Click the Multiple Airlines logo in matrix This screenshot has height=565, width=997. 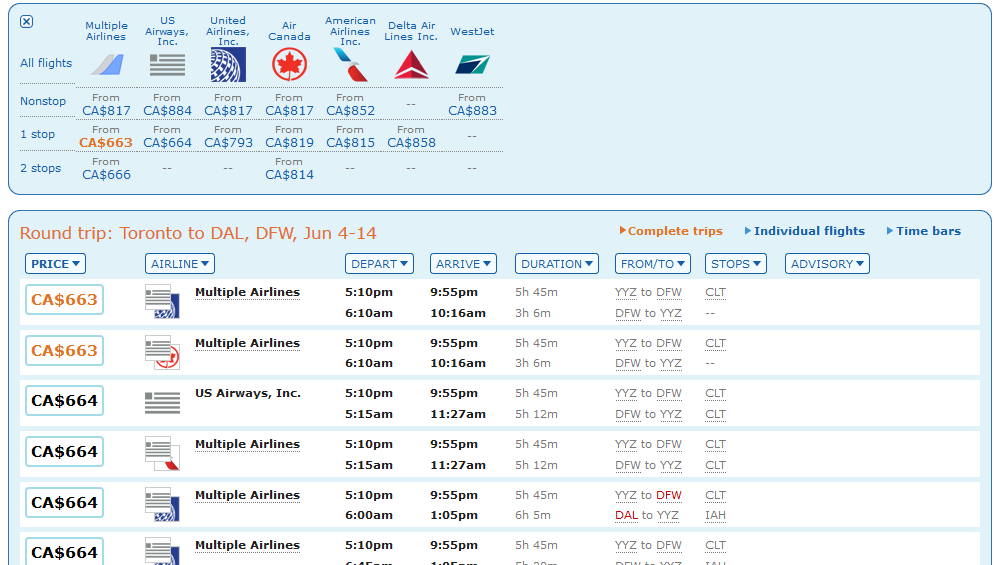tap(106, 65)
